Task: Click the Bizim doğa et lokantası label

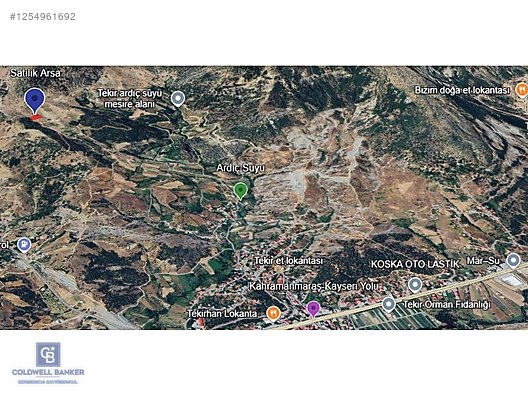Action: click(462, 90)
